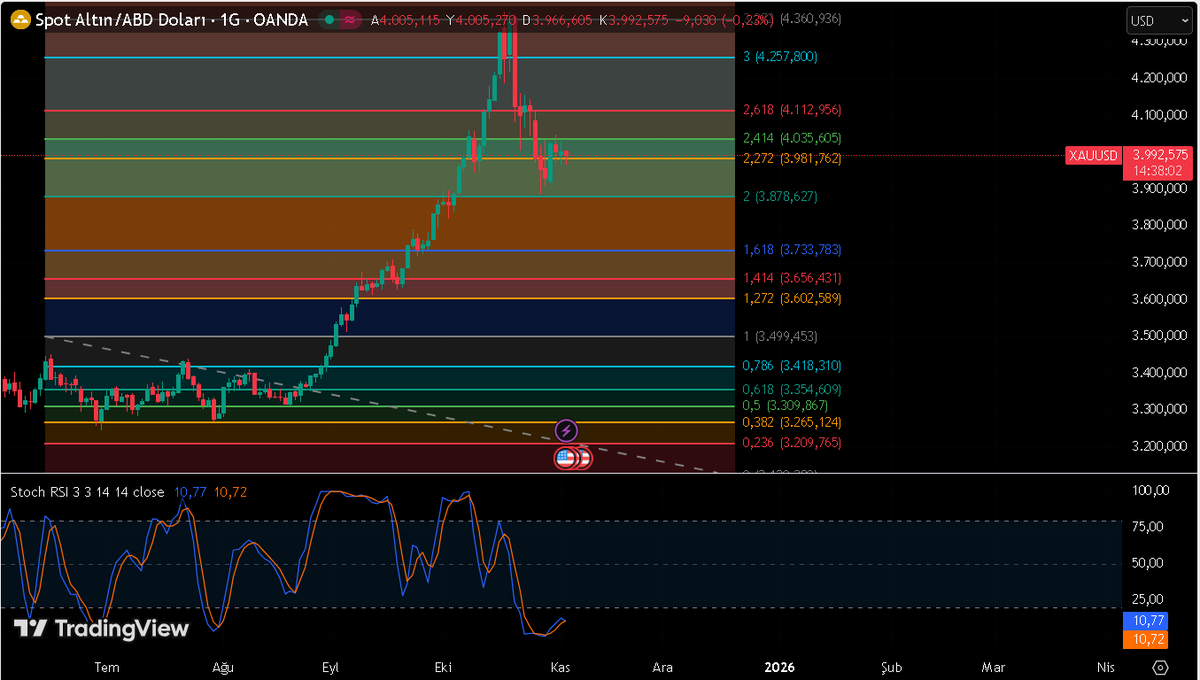This screenshot has width=1200, height=680.
Task: Click the Tem label on time axis
Action: click(x=107, y=666)
